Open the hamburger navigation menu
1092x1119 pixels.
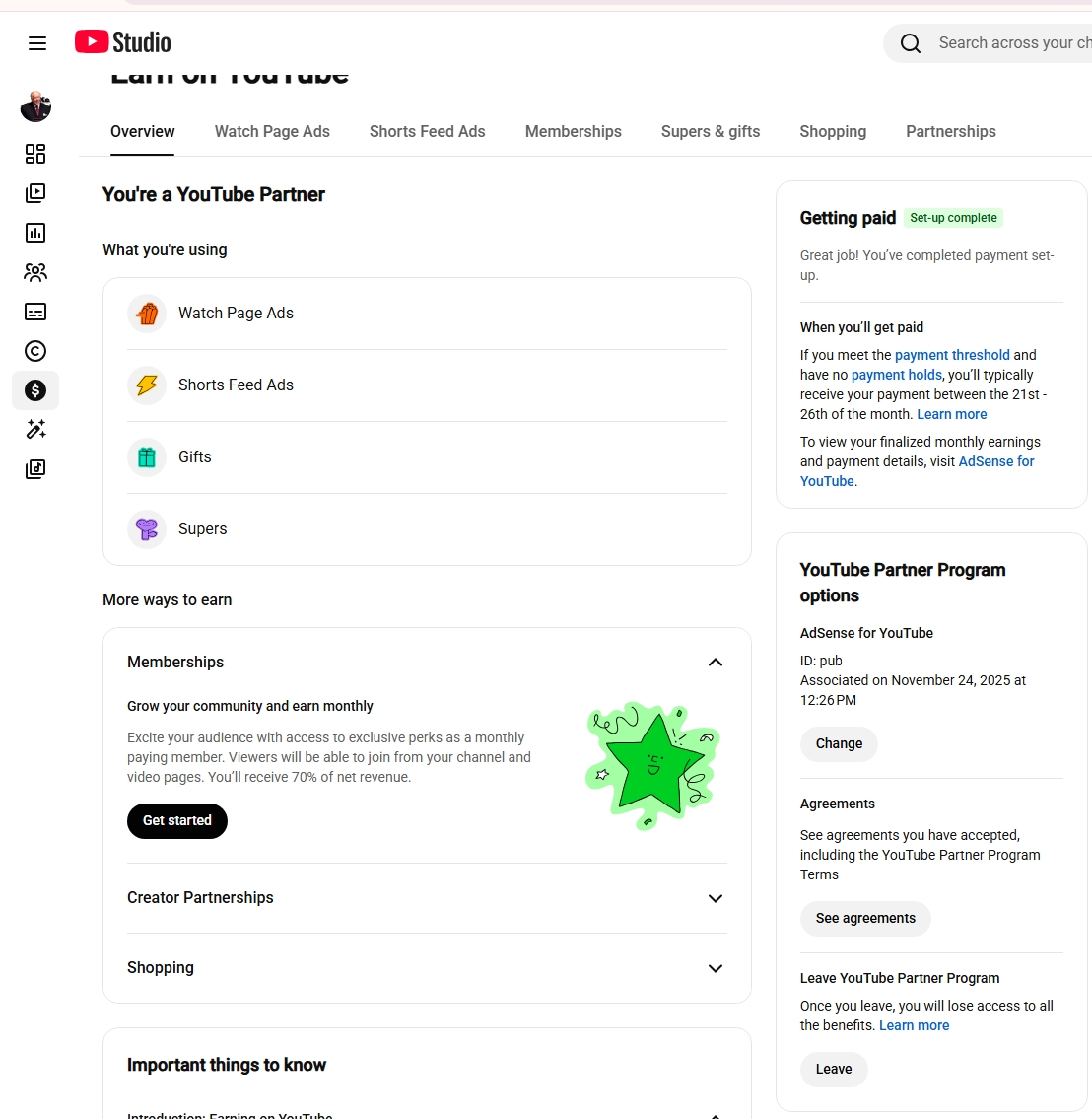pos(37,43)
